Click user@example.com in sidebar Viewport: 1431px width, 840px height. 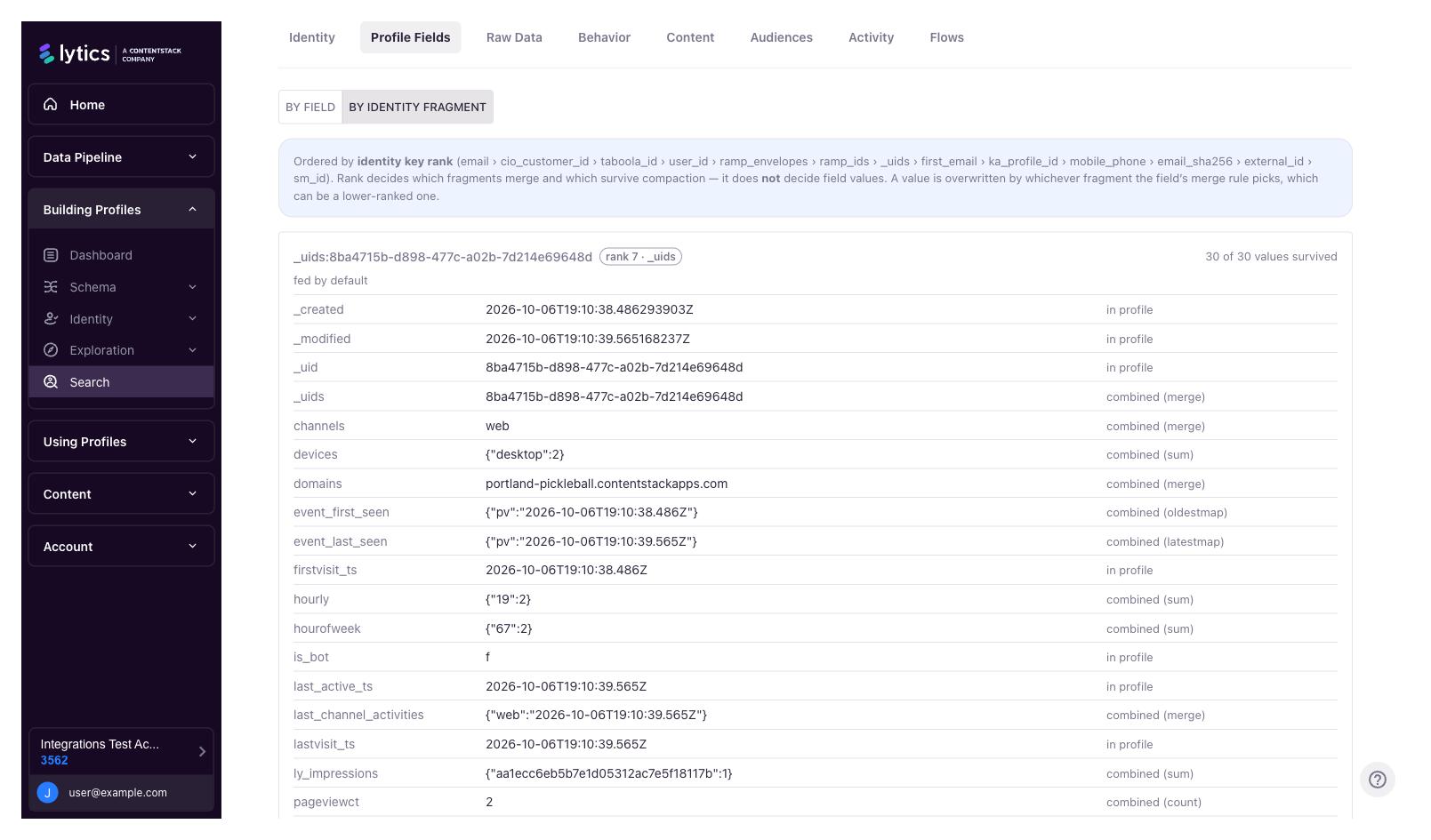(117, 793)
